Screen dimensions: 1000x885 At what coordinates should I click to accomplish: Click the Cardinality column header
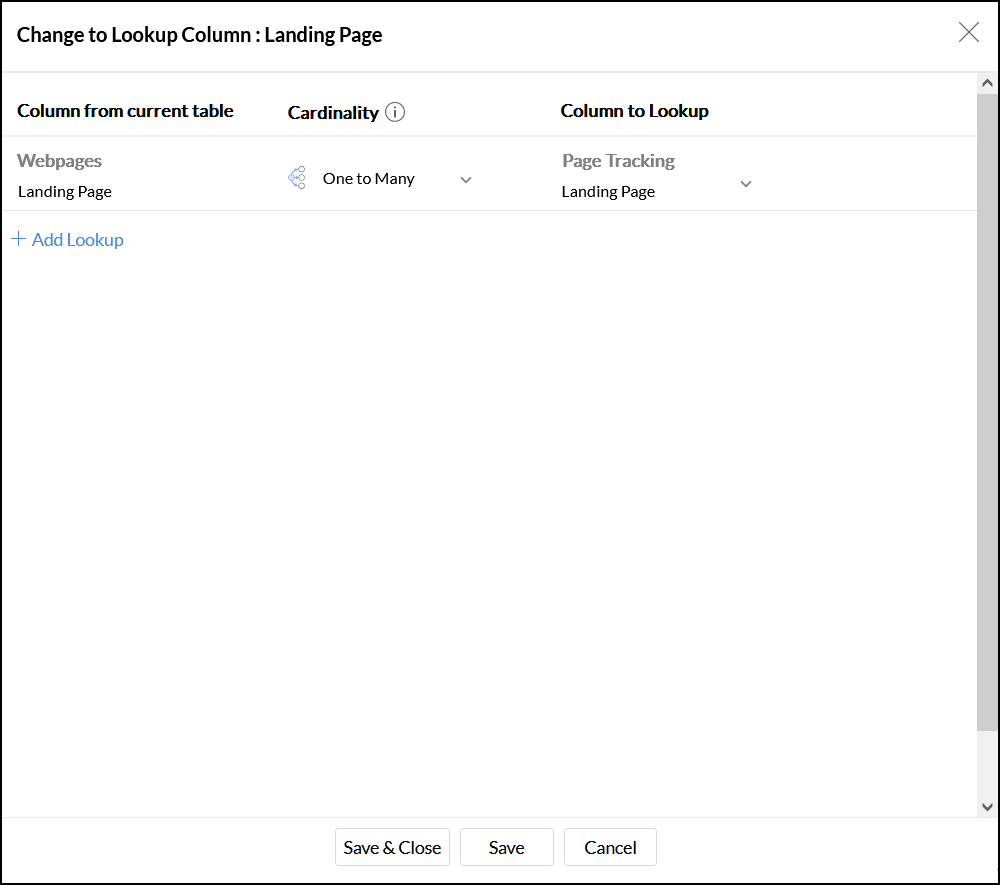coord(333,112)
